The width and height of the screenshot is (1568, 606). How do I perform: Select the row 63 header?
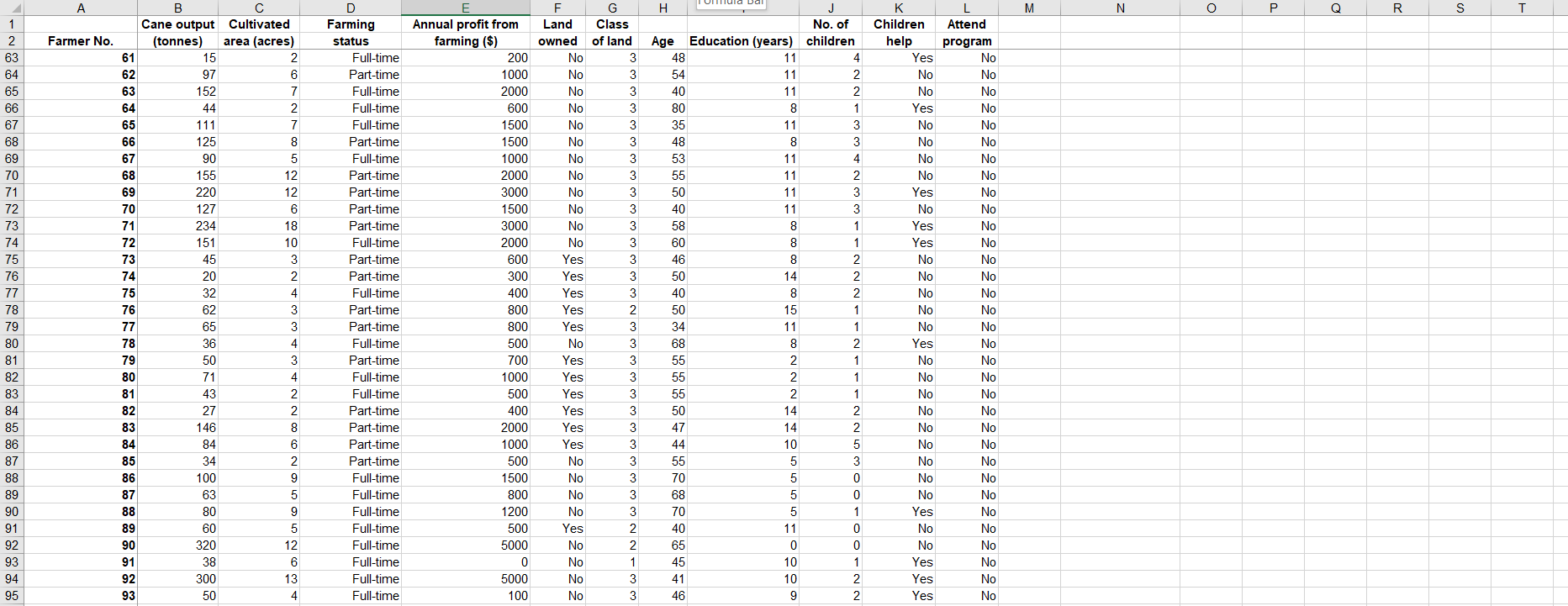12,58
